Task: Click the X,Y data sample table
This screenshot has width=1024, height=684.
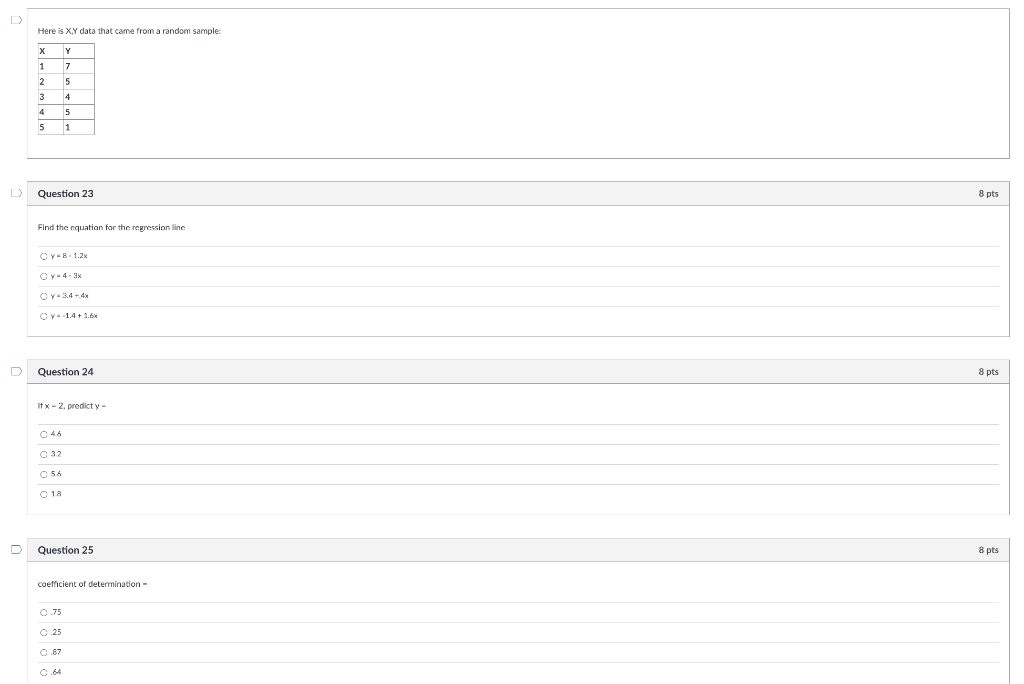Action: 65,88
